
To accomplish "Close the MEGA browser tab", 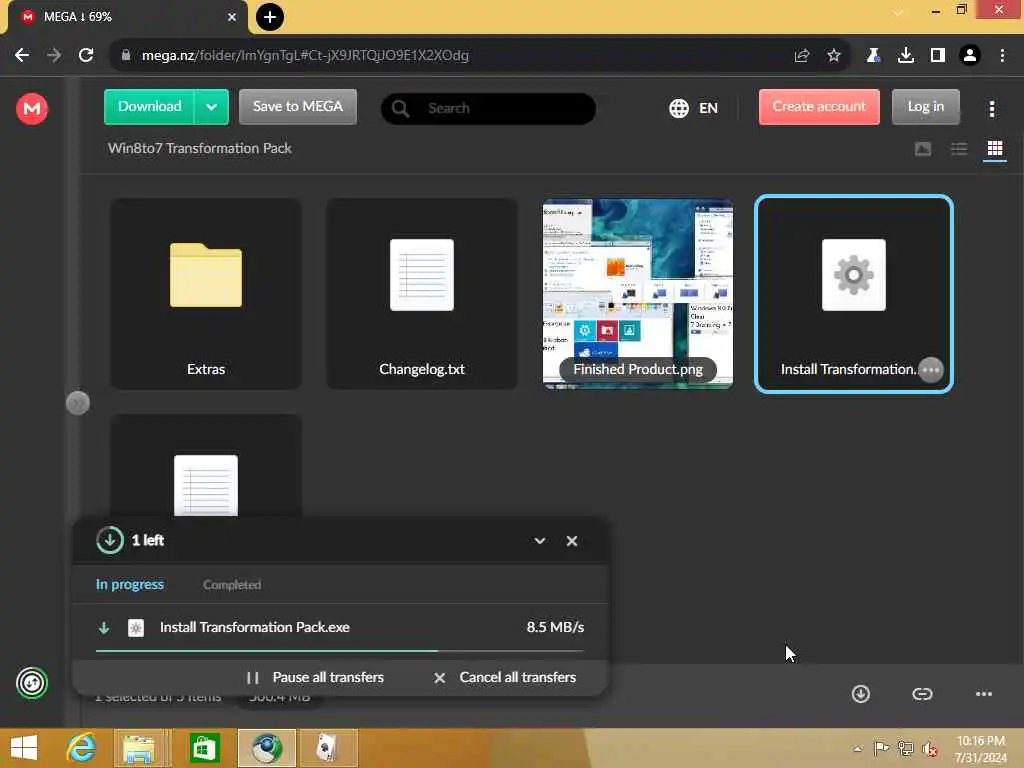I will [x=232, y=17].
